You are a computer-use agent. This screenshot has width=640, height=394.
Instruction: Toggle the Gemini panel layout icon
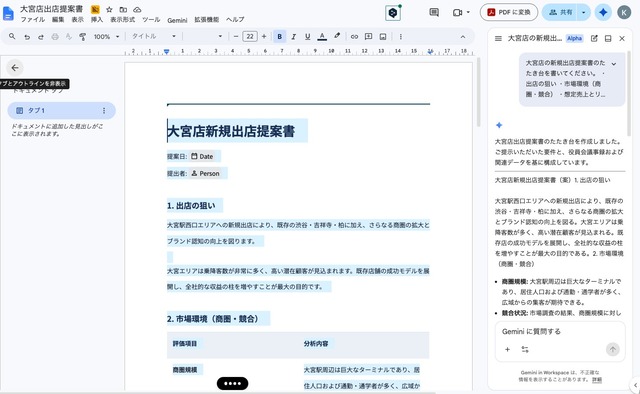click(x=608, y=38)
